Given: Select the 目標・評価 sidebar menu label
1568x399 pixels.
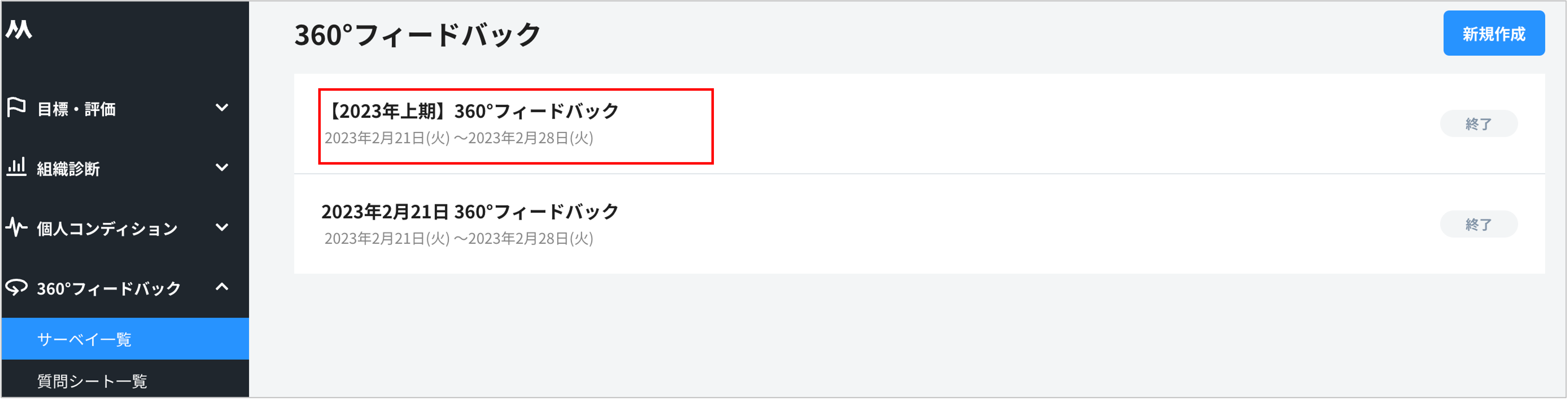Looking at the screenshot, I should 77,110.
